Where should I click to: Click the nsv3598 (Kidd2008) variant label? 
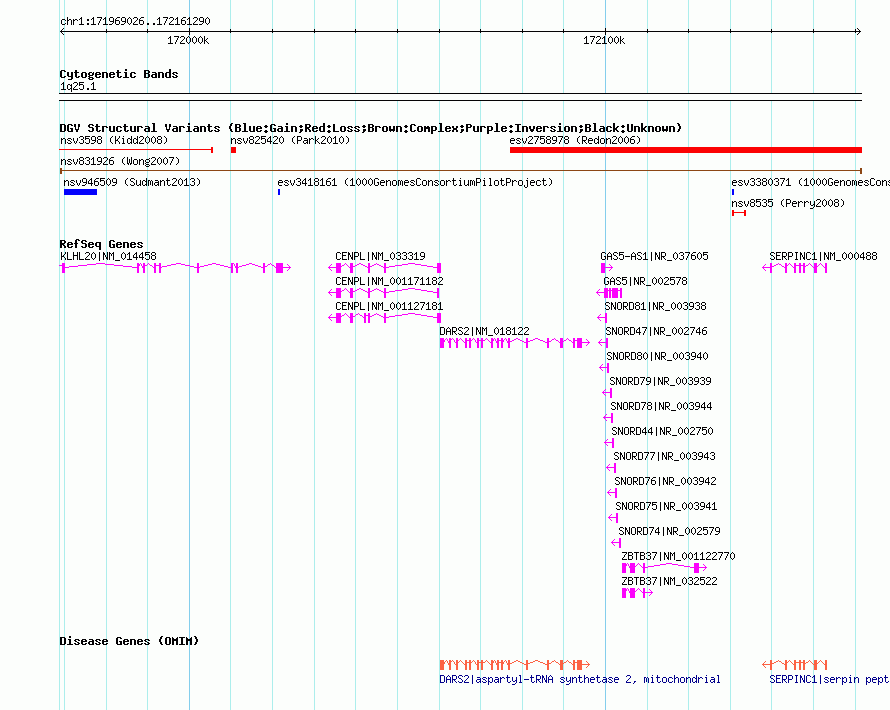click(114, 140)
